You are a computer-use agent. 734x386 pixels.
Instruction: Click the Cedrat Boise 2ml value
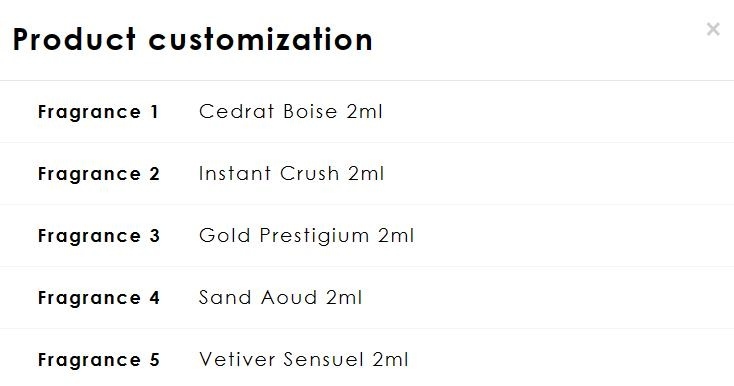[290, 111]
